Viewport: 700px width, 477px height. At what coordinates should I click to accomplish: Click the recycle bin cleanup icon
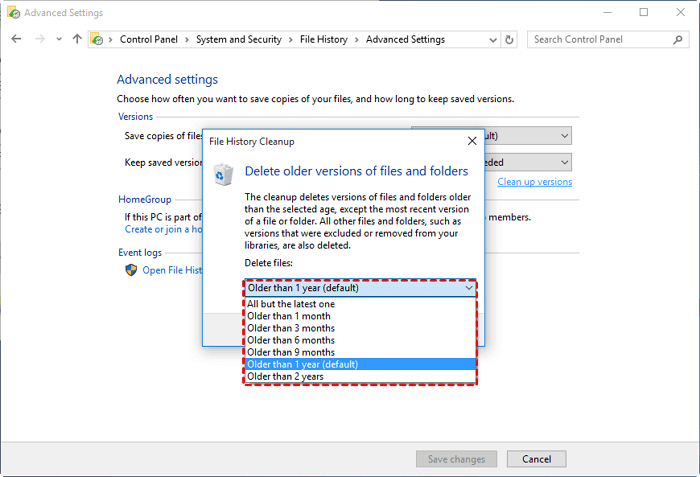click(223, 174)
